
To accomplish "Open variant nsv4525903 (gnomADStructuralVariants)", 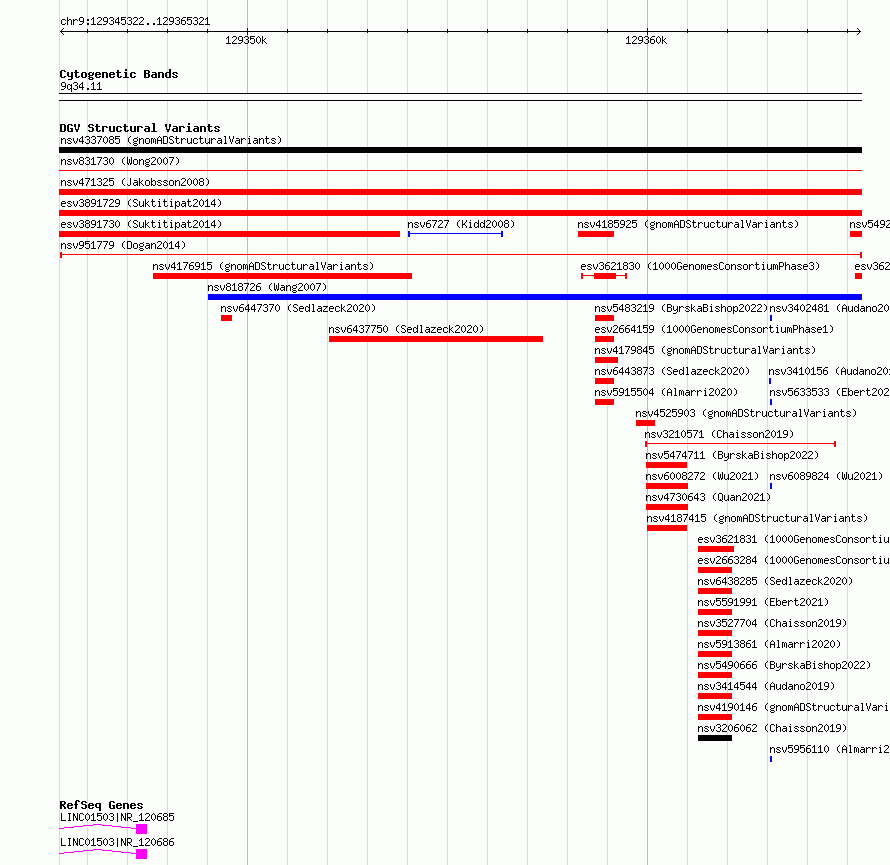I will [x=746, y=413].
